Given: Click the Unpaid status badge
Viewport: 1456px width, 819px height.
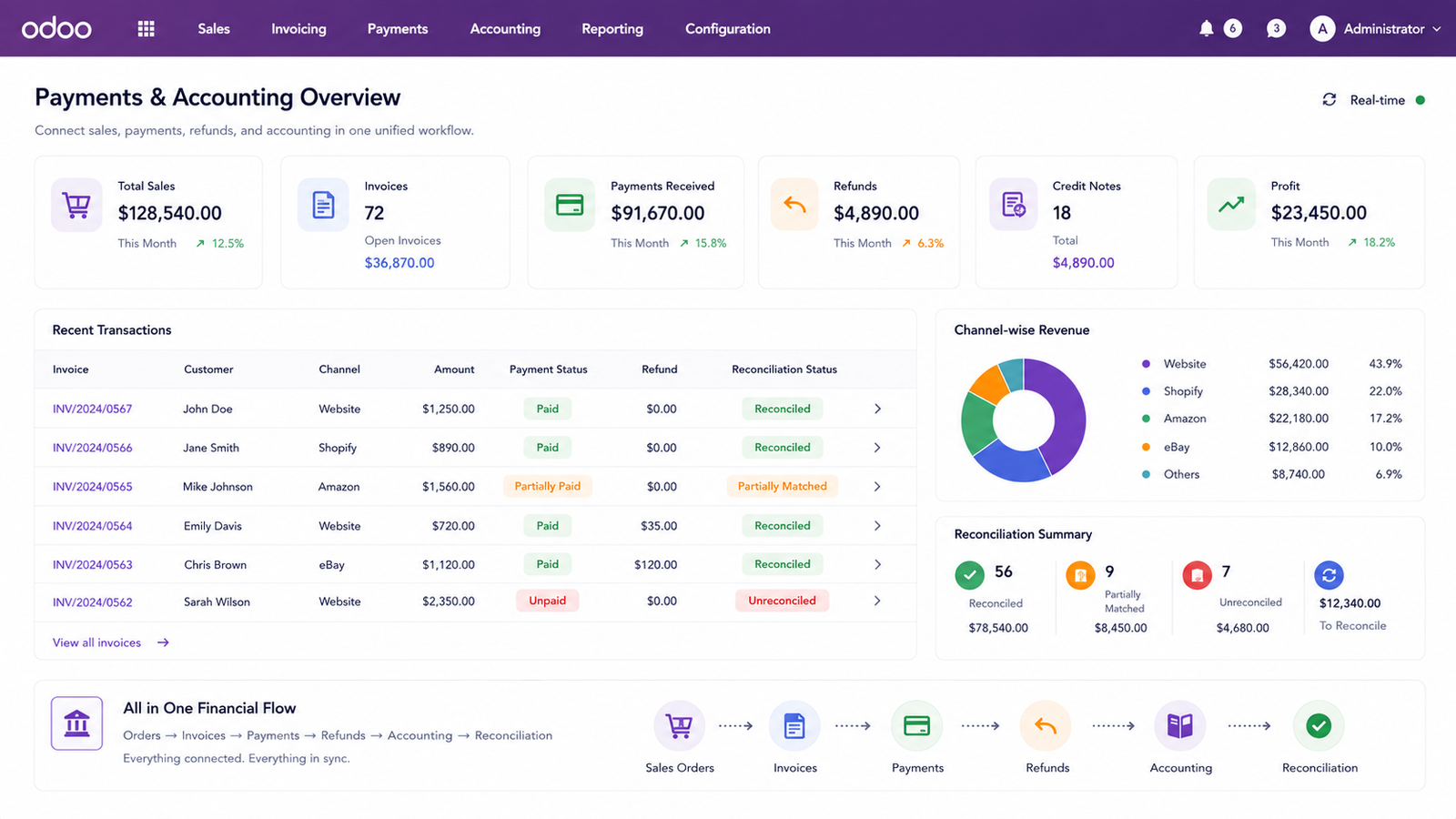Looking at the screenshot, I should click(547, 601).
